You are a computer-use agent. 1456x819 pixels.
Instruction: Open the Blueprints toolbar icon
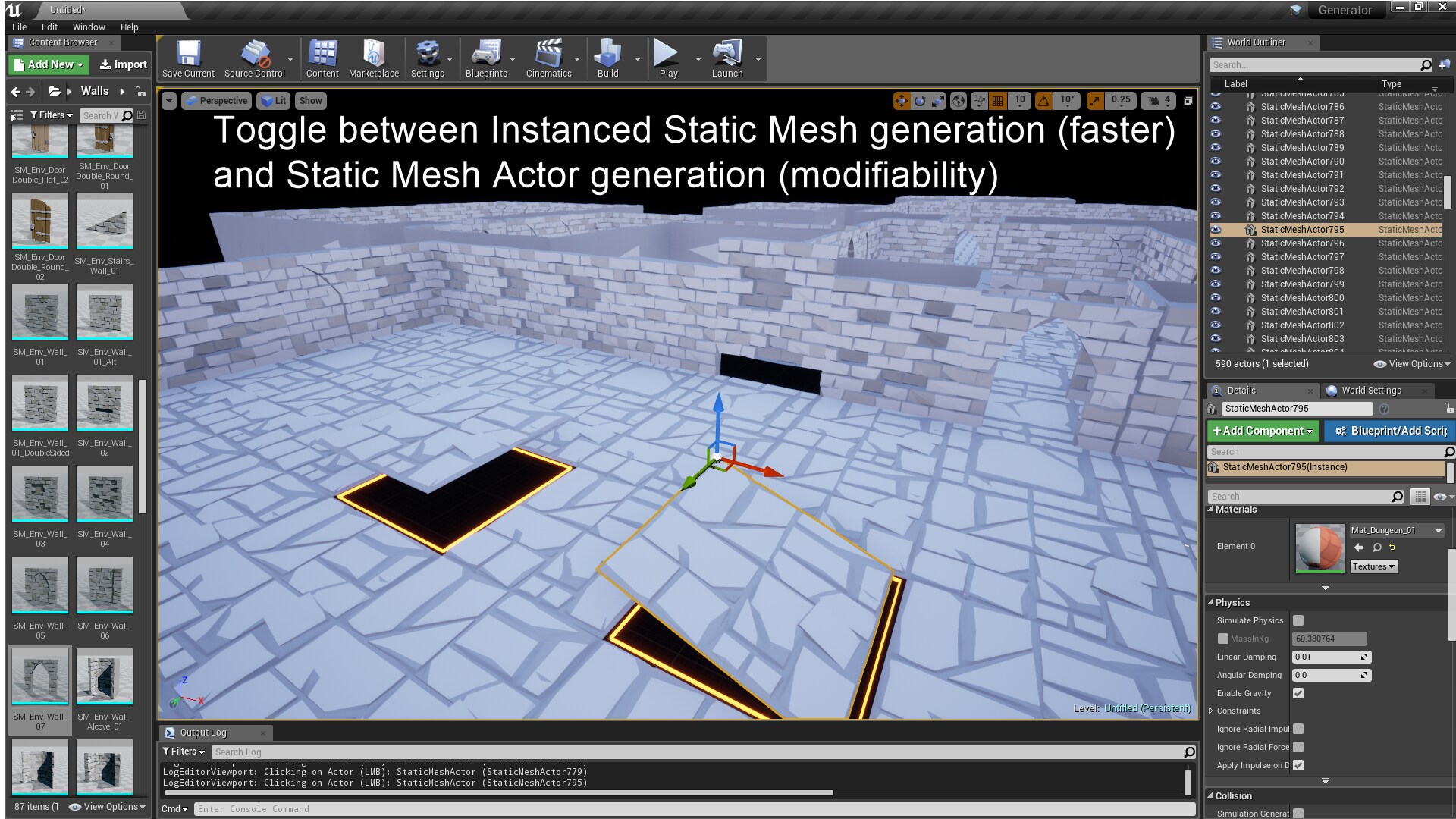click(x=488, y=53)
